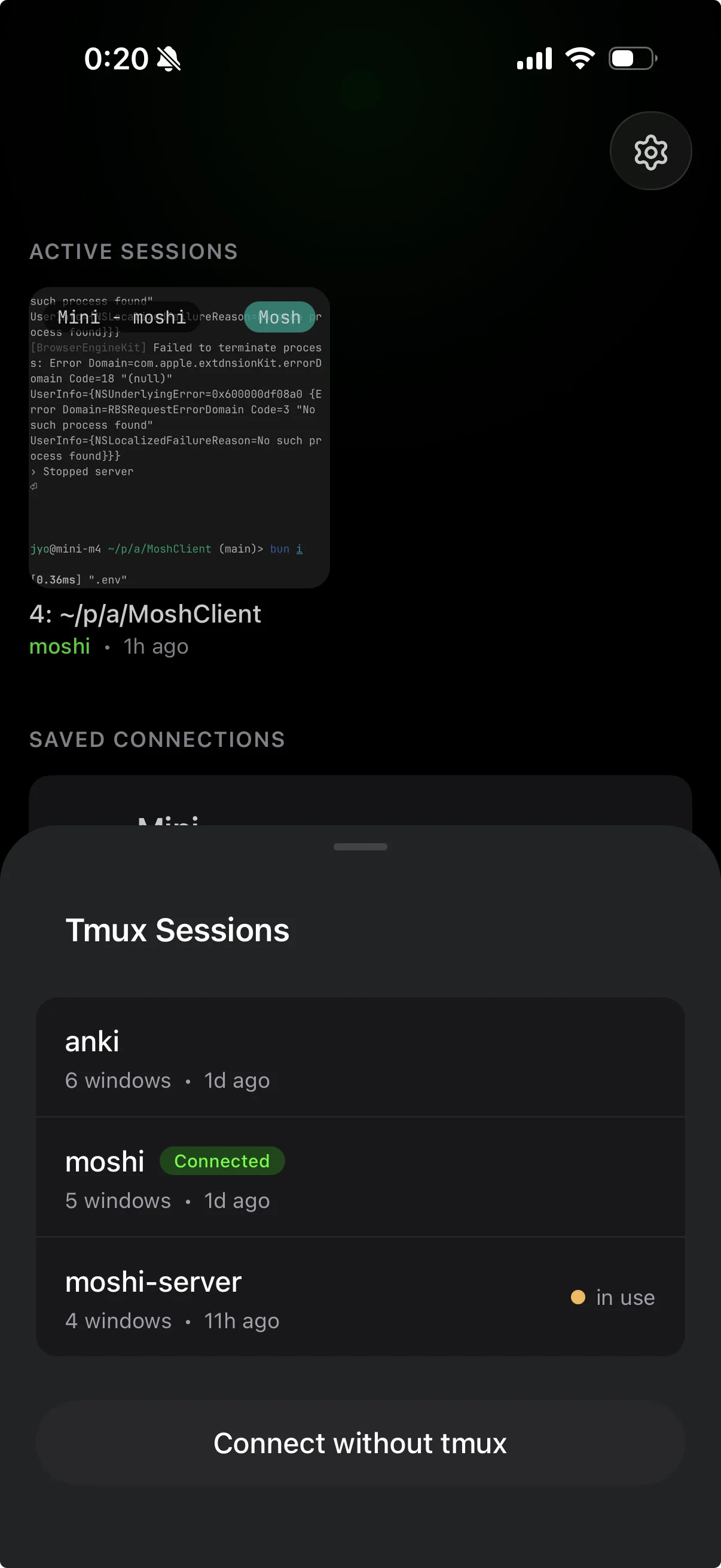Select the anki tmux session

[x=361, y=1058]
